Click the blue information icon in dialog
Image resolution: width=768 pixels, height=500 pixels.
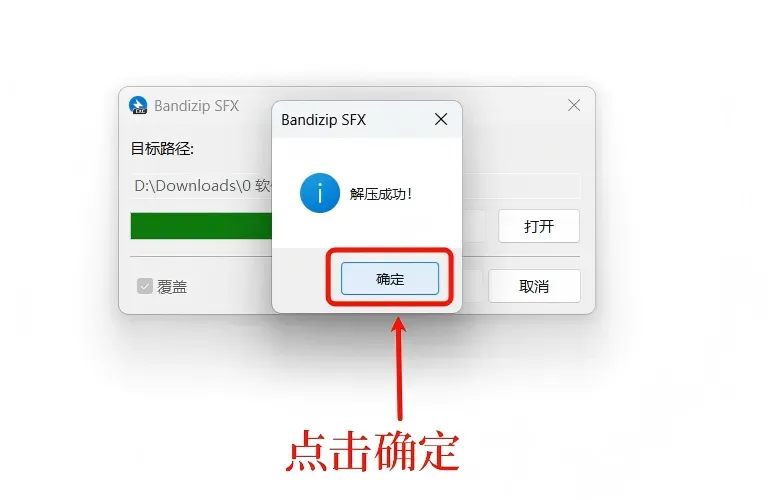320,193
